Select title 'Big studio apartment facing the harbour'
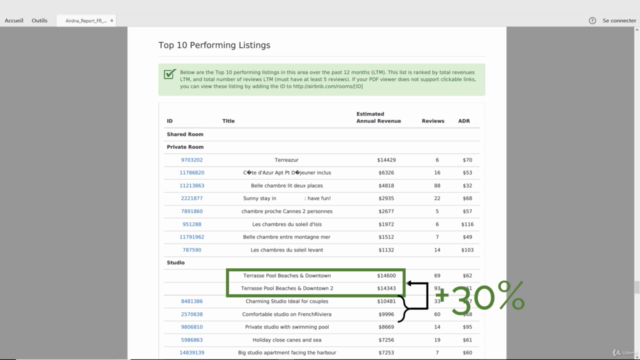This screenshot has width=640, height=360. pyautogui.click(x=287, y=353)
